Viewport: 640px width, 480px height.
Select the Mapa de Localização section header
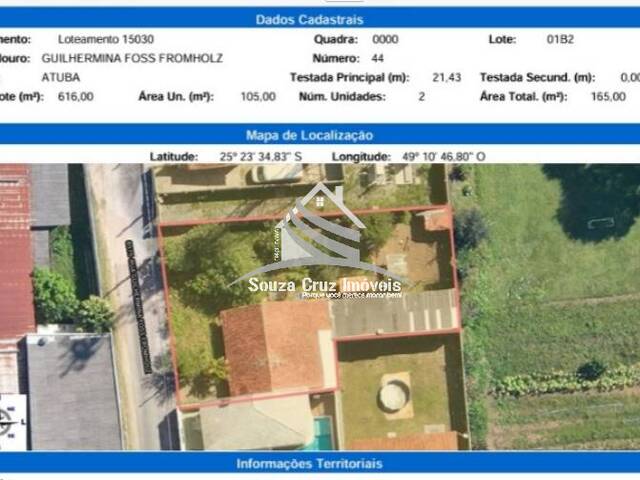310,135
